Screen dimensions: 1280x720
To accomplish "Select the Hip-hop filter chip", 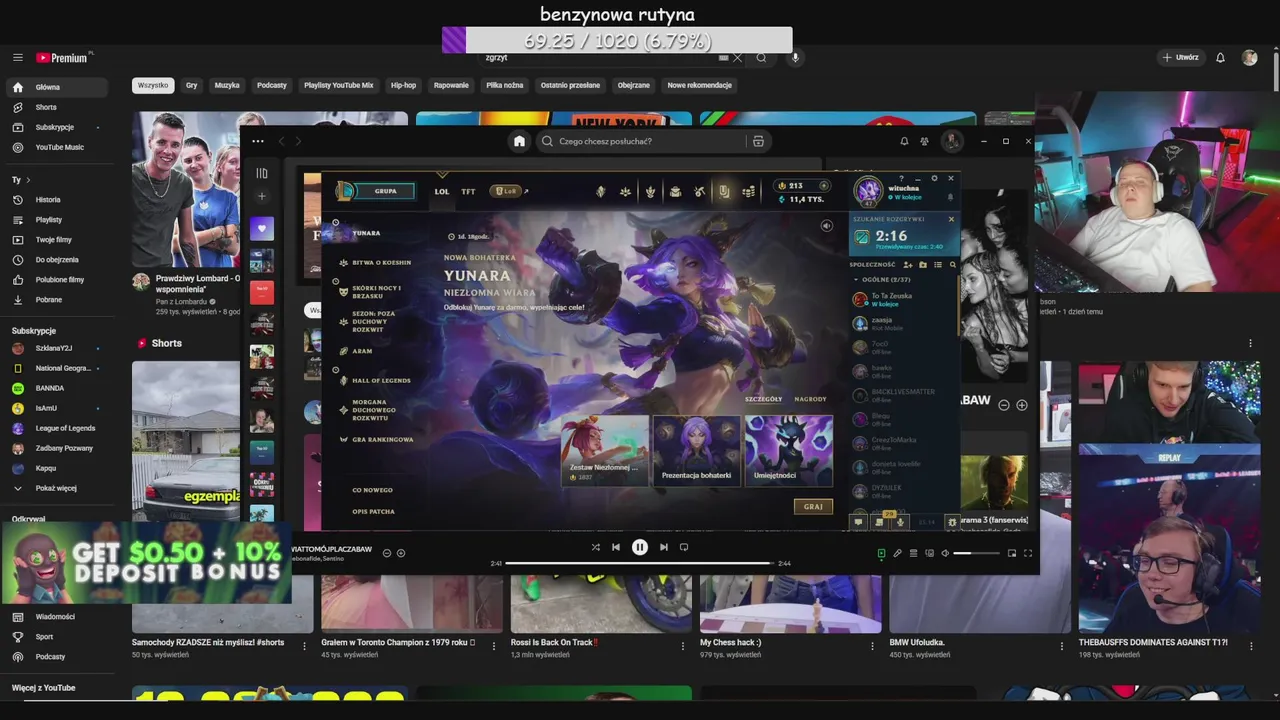I will tap(403, 85).
